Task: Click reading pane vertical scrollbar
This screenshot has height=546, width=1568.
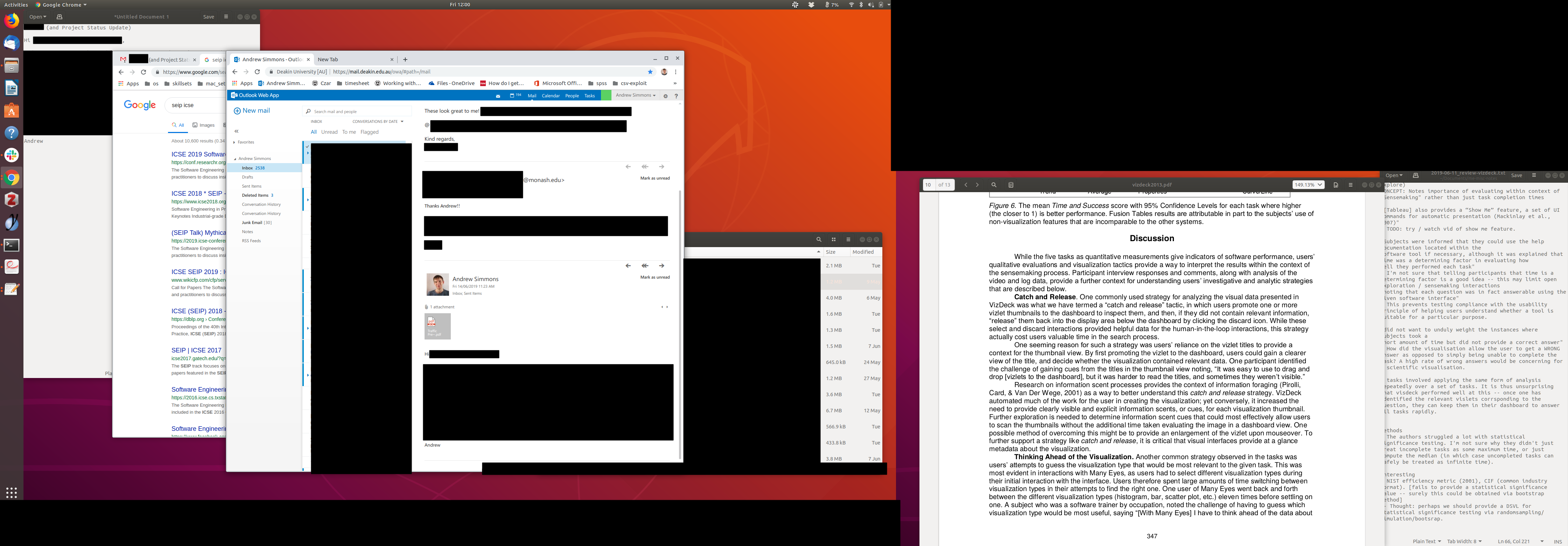Action: click(x=680, y=323)
